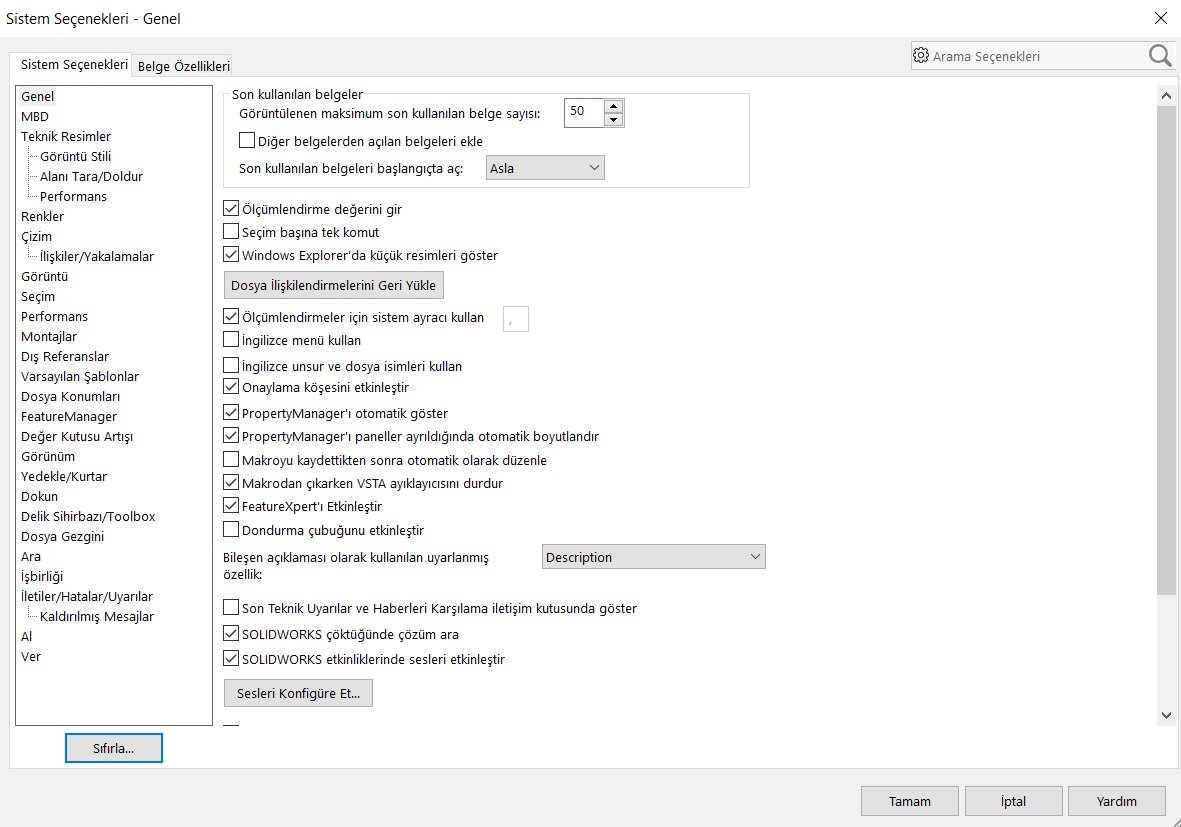
Task: Increase recent document count stepper
Action: click(x=613, y=106)
